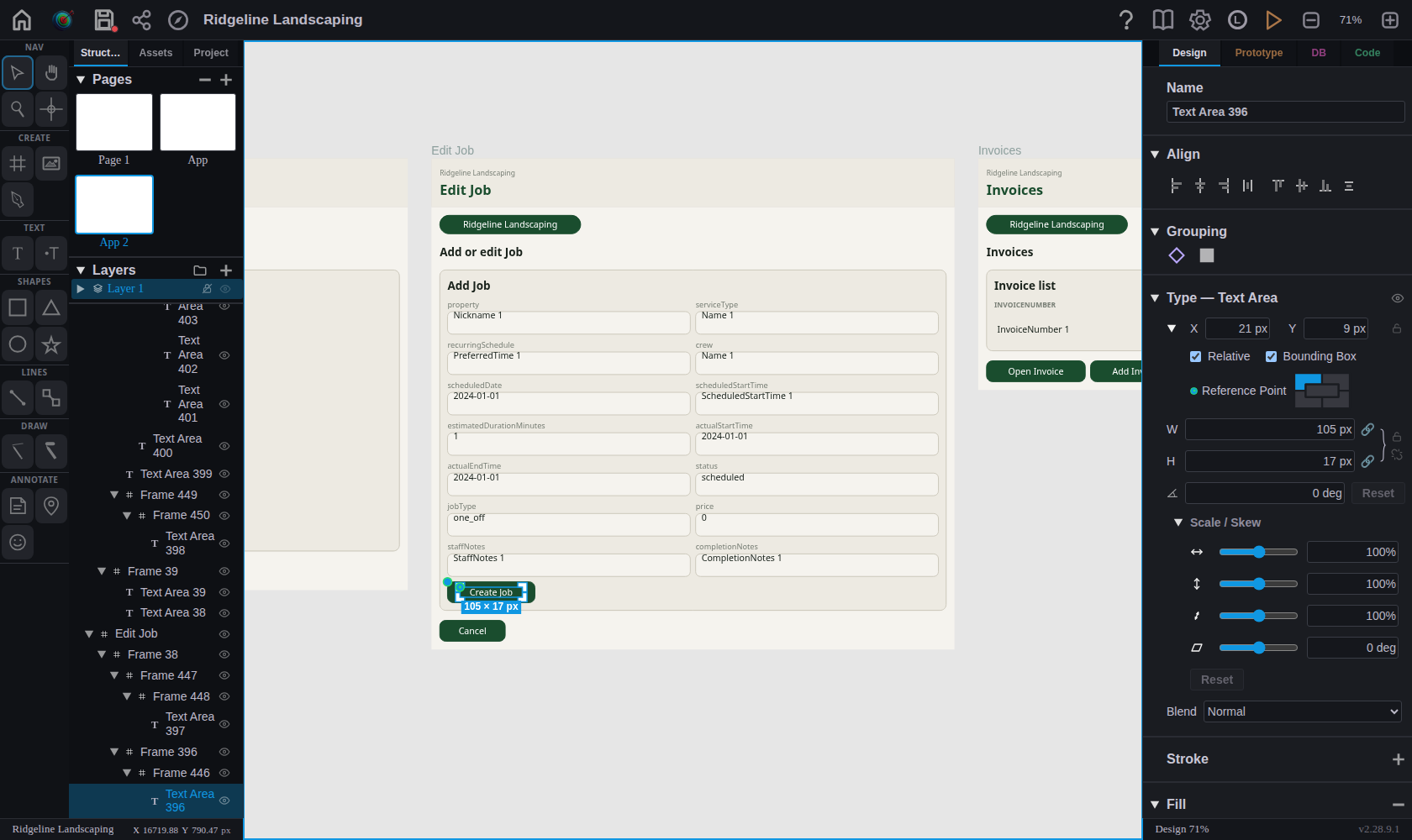Toggle visibility of Frame 447
1412x840 pixels.
coord(224,675)
